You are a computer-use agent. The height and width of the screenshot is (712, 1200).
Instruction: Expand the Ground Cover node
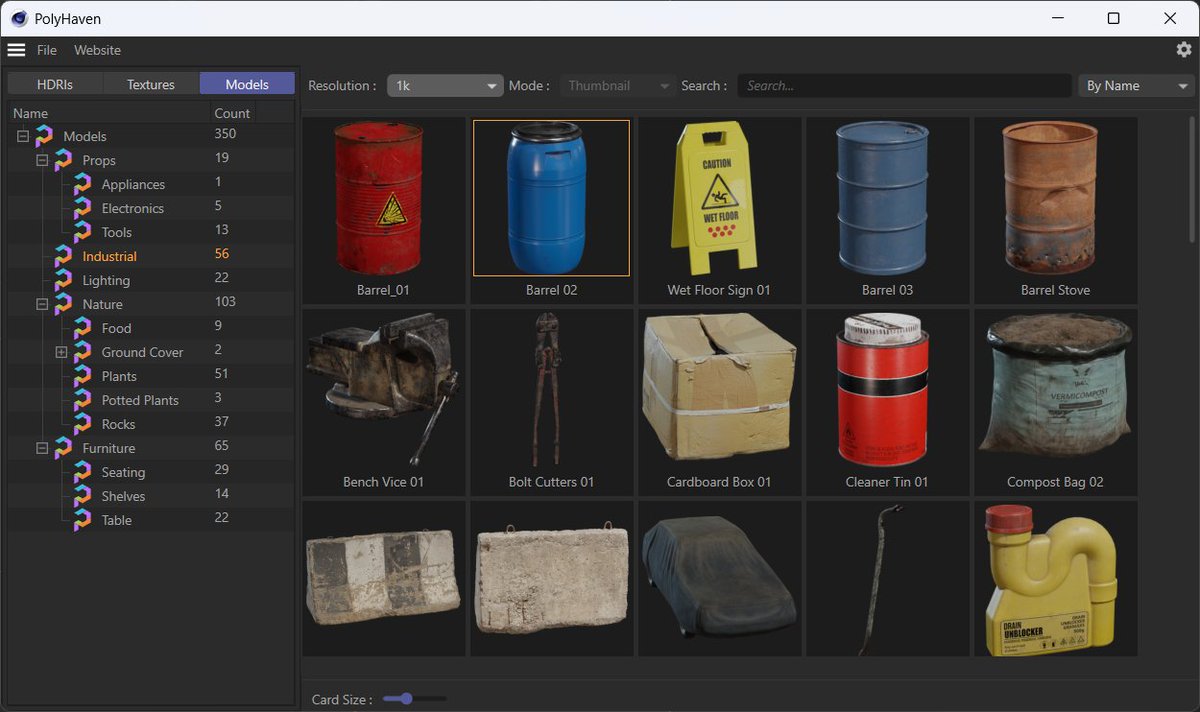[x=61, y=352]
